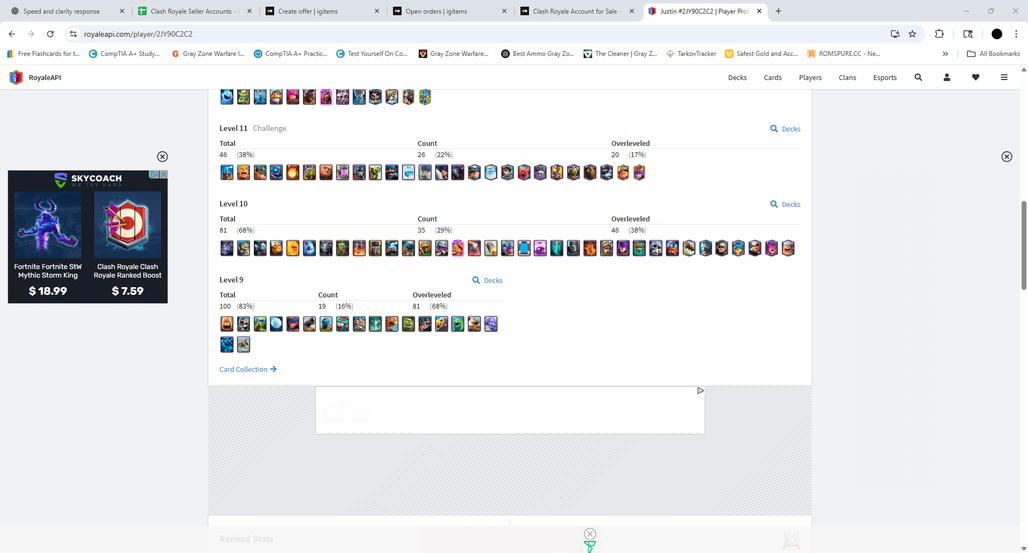1028x553 pixels.
Task: Search decks for Level 10 cards
Action: [785, 204]
